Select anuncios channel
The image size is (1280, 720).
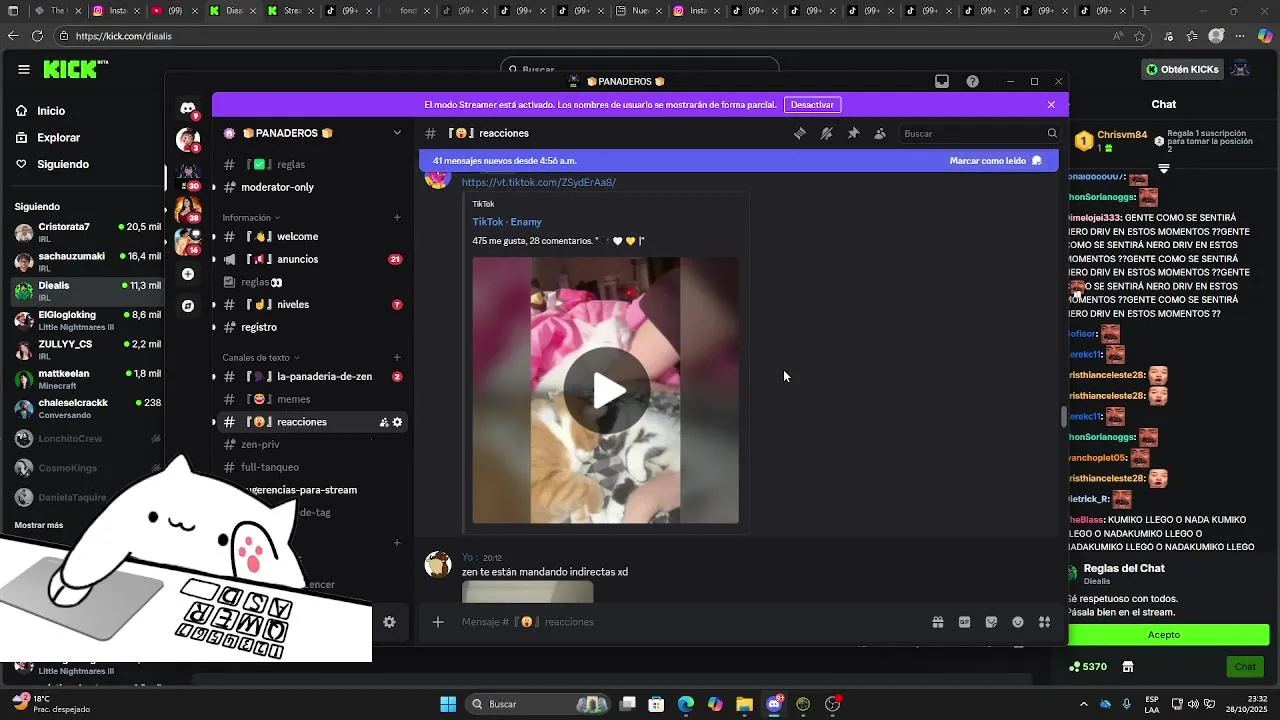(x=311, y=259)
